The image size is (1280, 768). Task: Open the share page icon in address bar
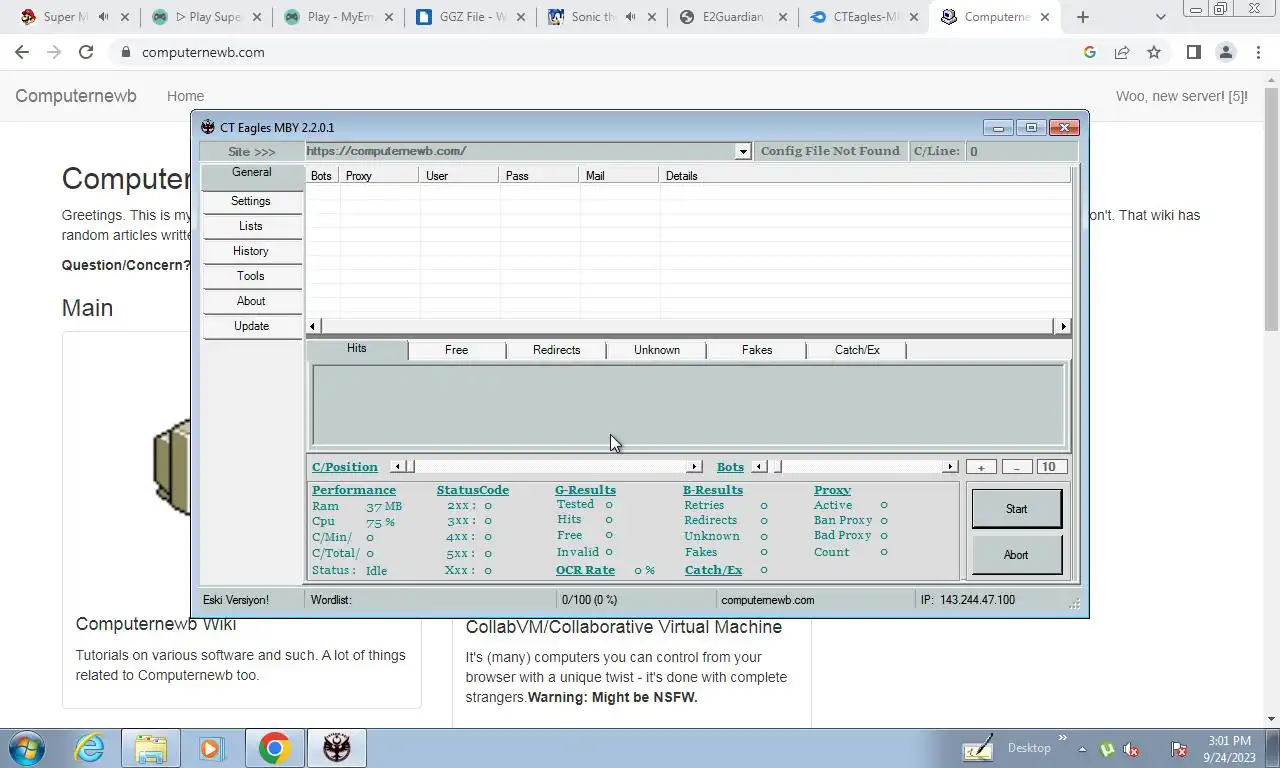[x=1122, y=52]
